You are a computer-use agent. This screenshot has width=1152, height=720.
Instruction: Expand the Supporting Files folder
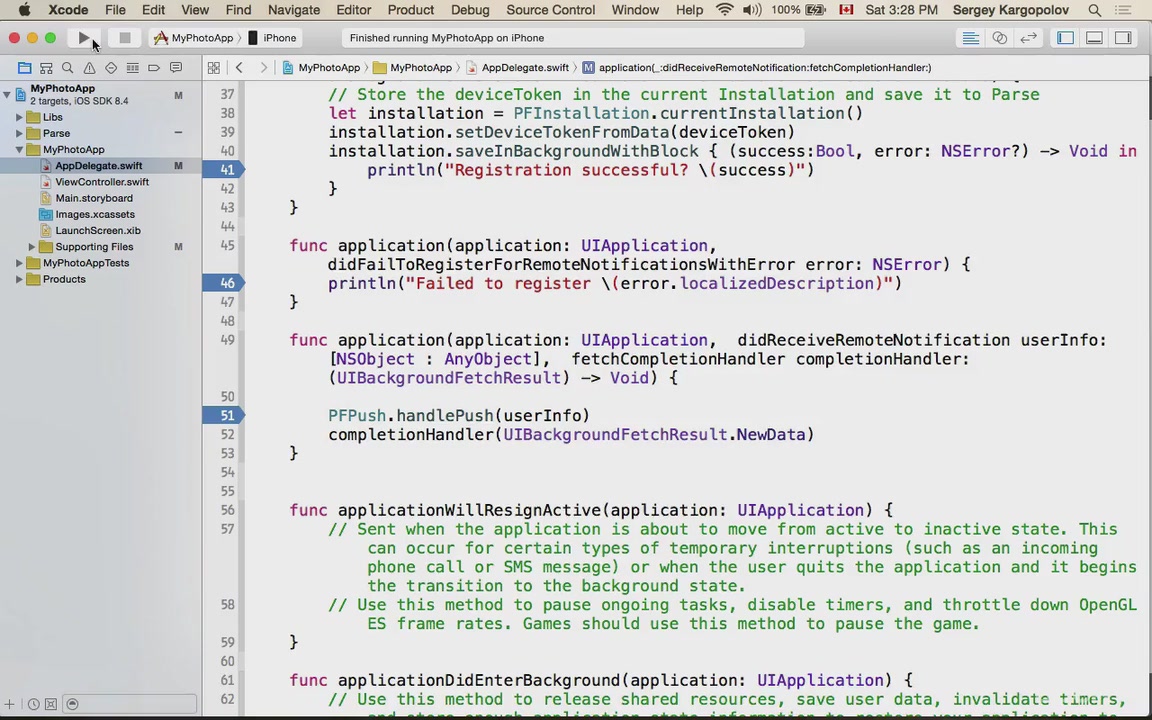pyautogui.click(x=32, y=247)
